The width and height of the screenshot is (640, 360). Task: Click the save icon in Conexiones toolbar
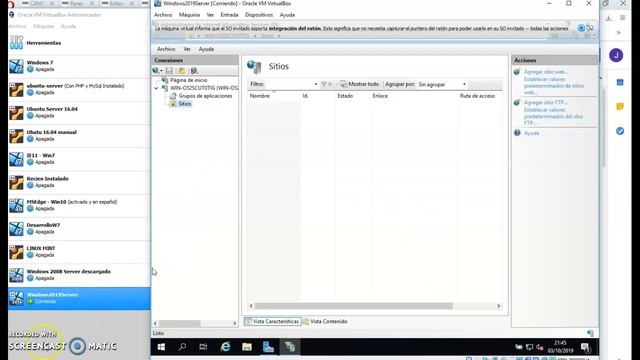169,71
